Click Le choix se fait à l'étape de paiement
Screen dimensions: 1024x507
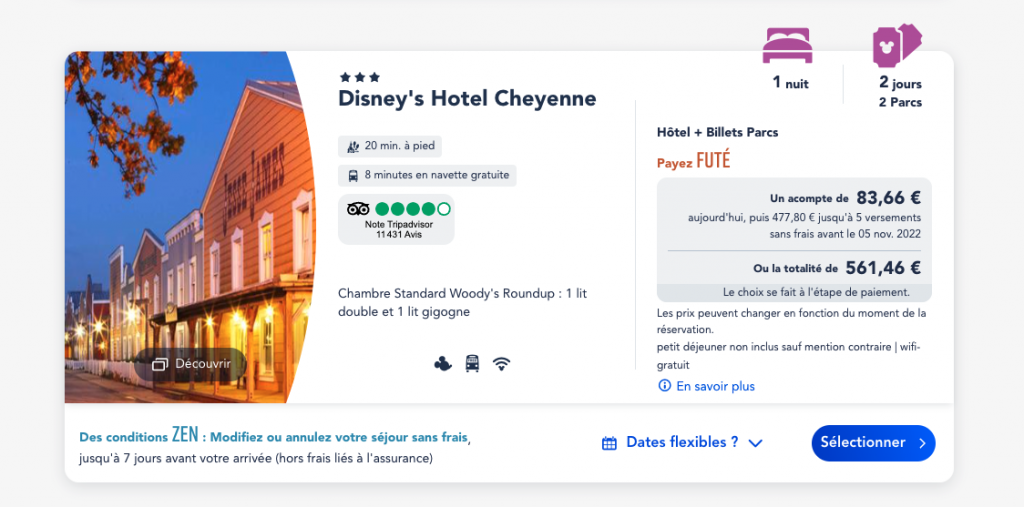(816, 292)
